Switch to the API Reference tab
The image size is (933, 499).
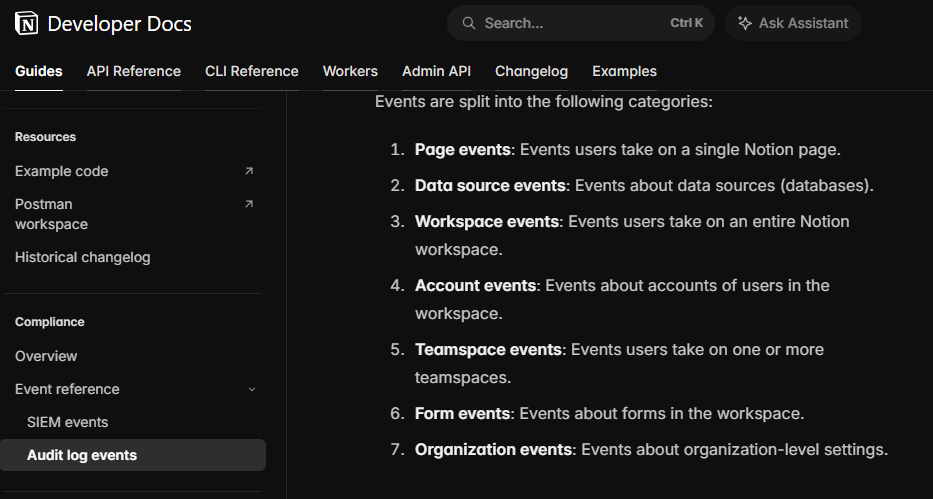click(134, 71)
